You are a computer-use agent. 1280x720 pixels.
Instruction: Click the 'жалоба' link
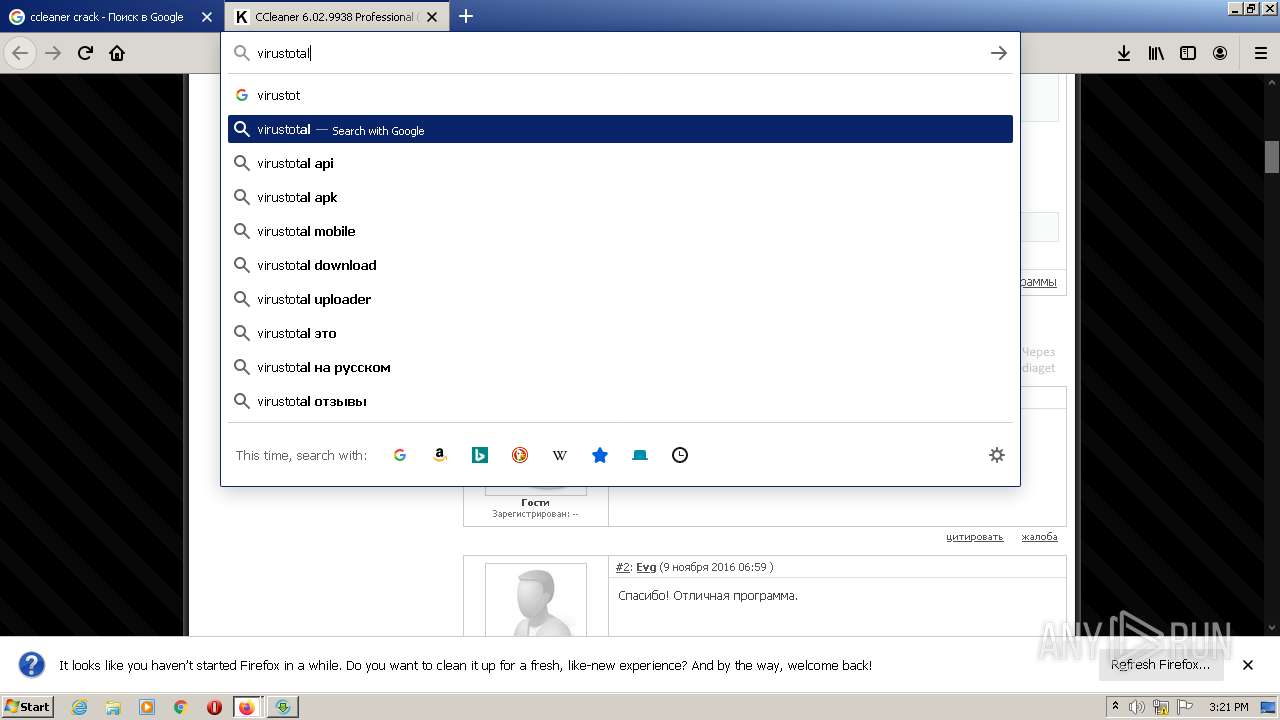1039,537
